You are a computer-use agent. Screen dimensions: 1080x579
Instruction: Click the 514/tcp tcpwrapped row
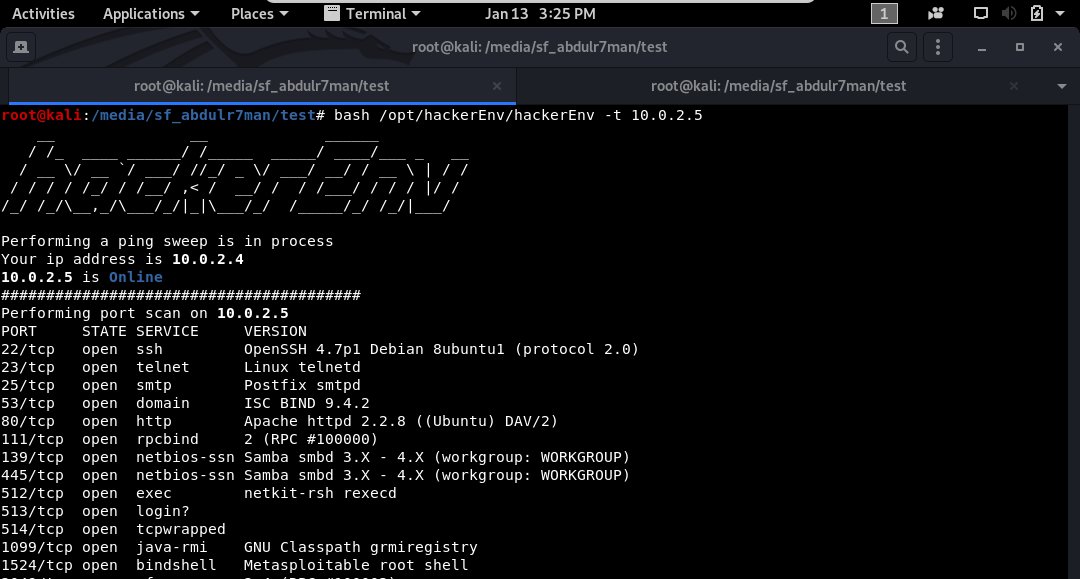coord(113,529)
